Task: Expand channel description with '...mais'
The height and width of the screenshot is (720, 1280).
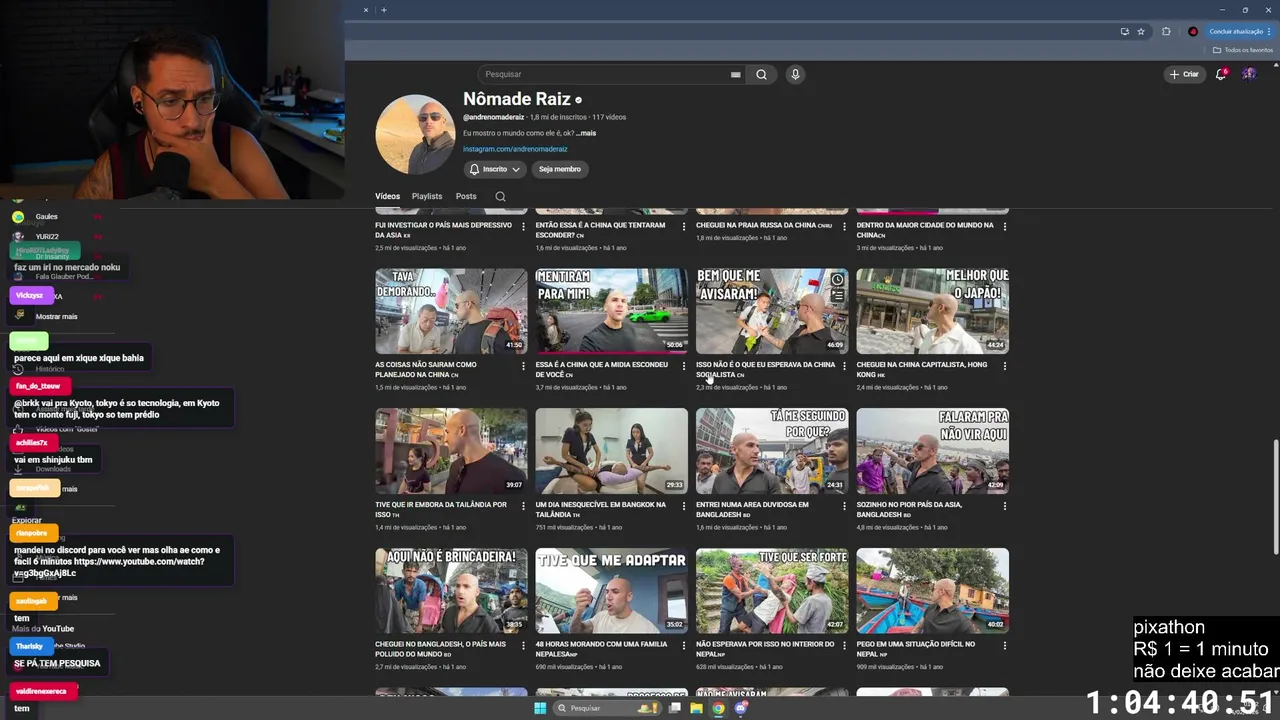Action: point(586,133)
